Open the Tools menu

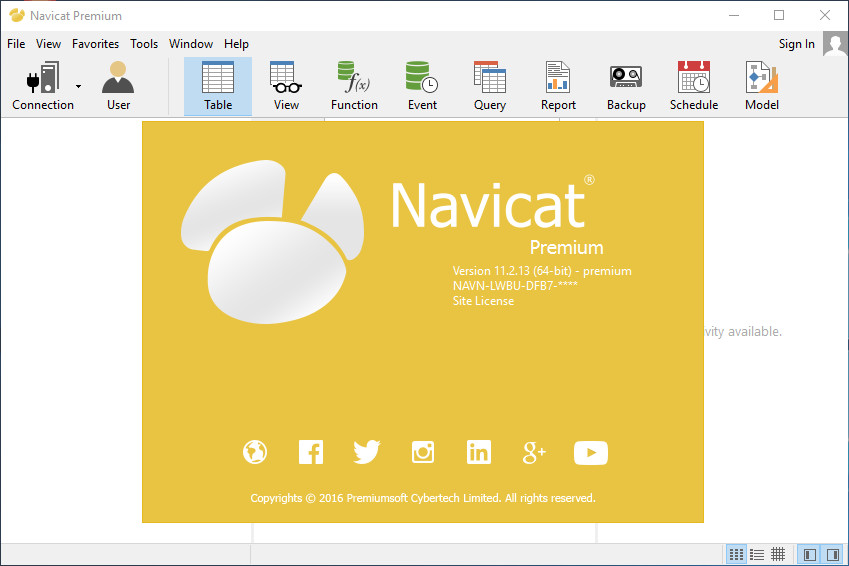coord(144,44)
